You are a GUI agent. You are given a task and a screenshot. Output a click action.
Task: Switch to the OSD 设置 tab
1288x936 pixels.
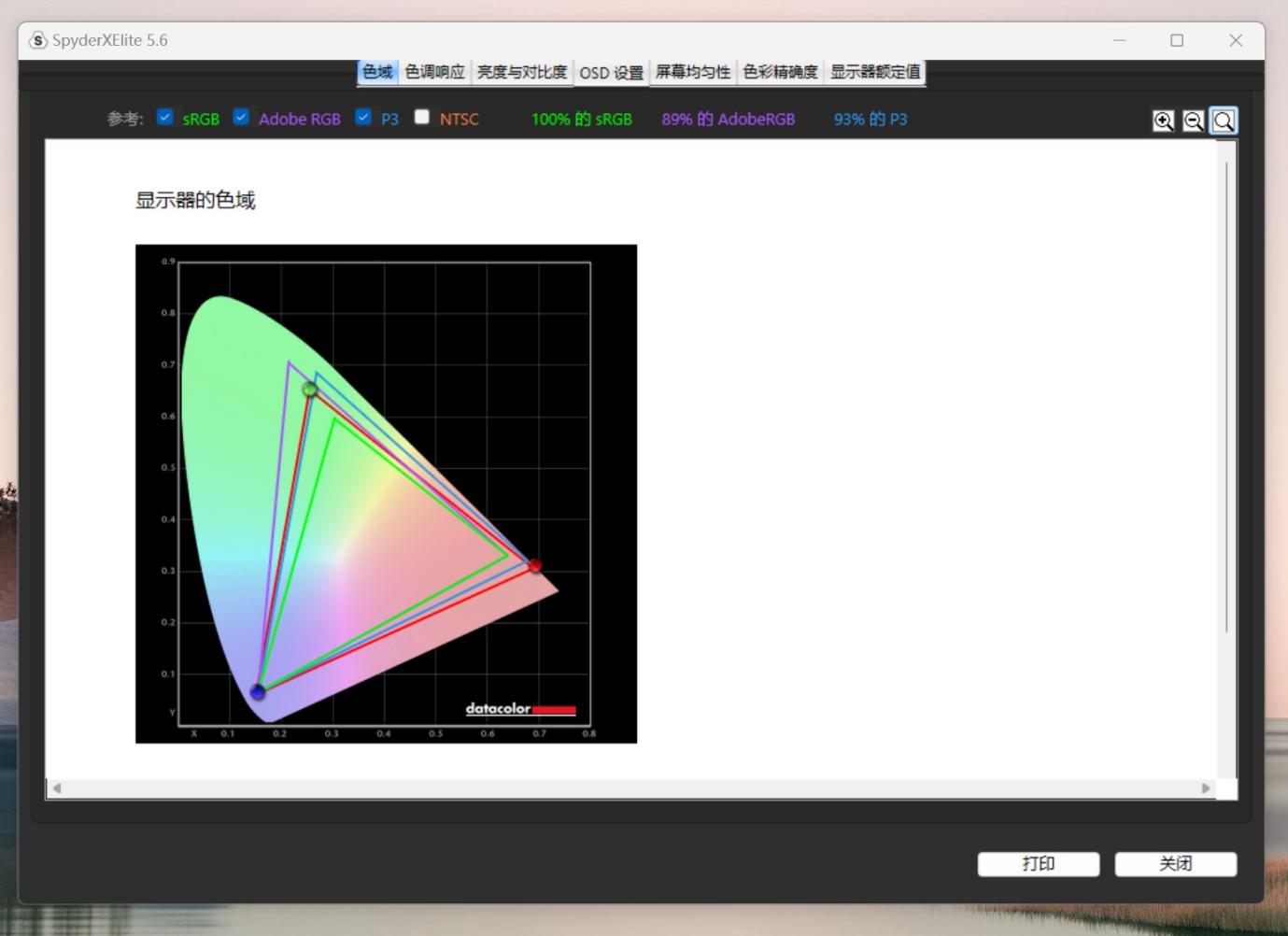coord(611,72)
